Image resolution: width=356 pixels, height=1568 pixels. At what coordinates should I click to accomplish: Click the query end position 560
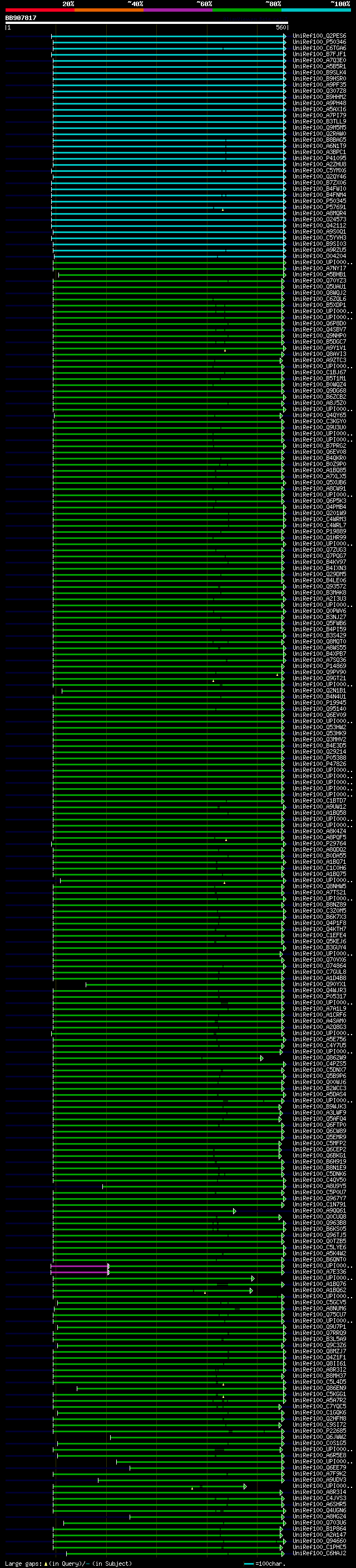point(280,27)
